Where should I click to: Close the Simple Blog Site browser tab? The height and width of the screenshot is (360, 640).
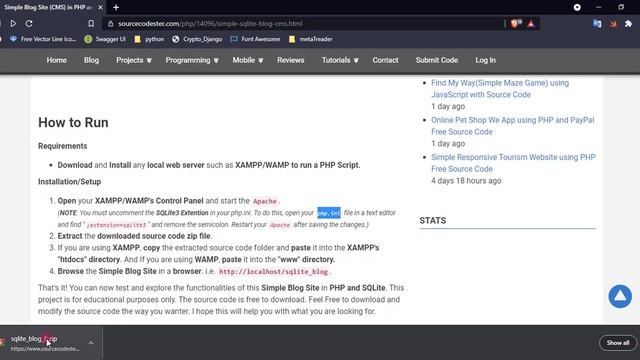tap(100, 7)
